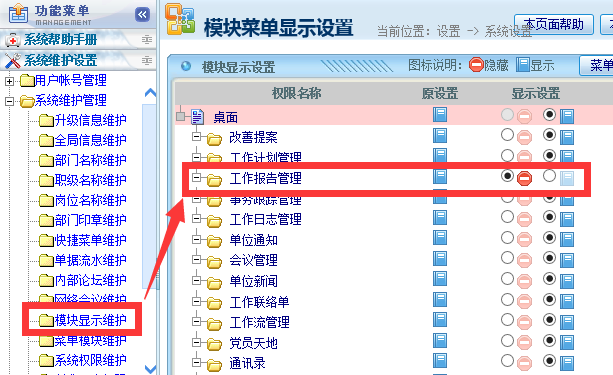Expand the 用户帐号管理 tree node
This screenshot has width=613, height=375.
[9, 81]
